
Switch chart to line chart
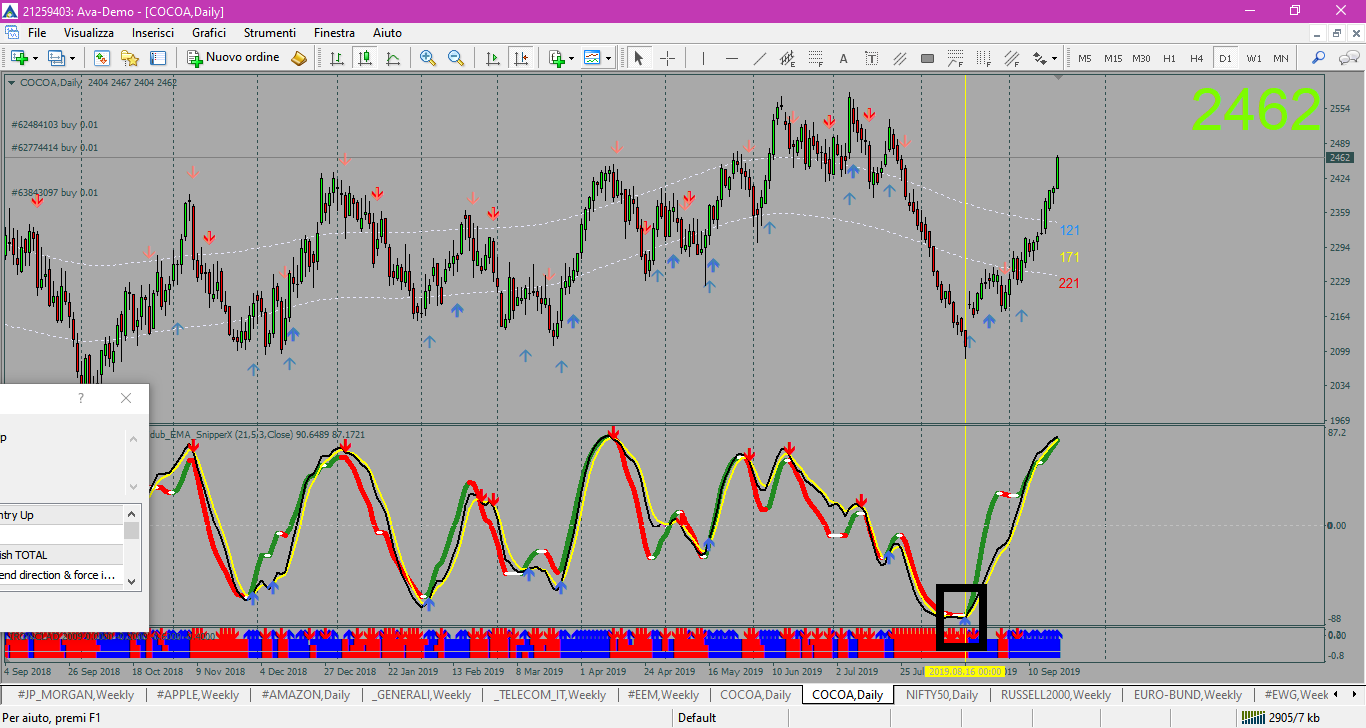click(x=393, y=58)
